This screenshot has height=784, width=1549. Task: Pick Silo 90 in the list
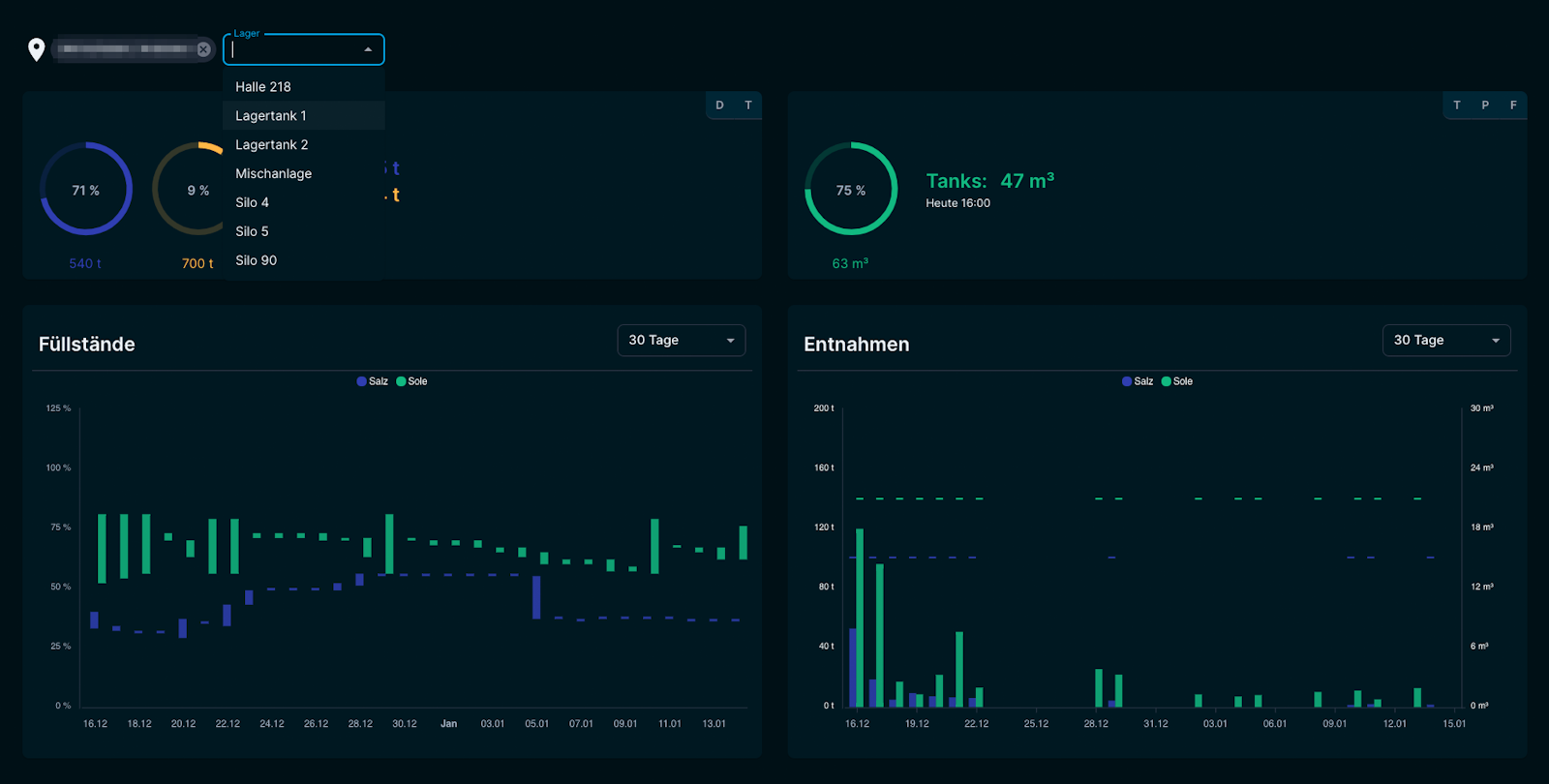point(304,260)
